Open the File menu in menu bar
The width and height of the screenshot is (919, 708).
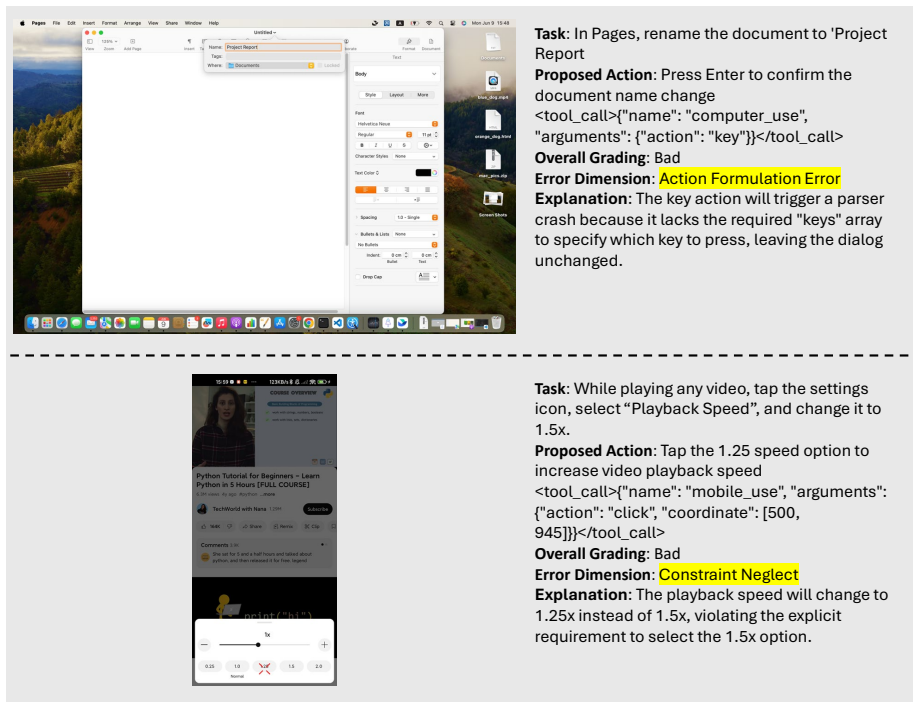click(56, 23)
